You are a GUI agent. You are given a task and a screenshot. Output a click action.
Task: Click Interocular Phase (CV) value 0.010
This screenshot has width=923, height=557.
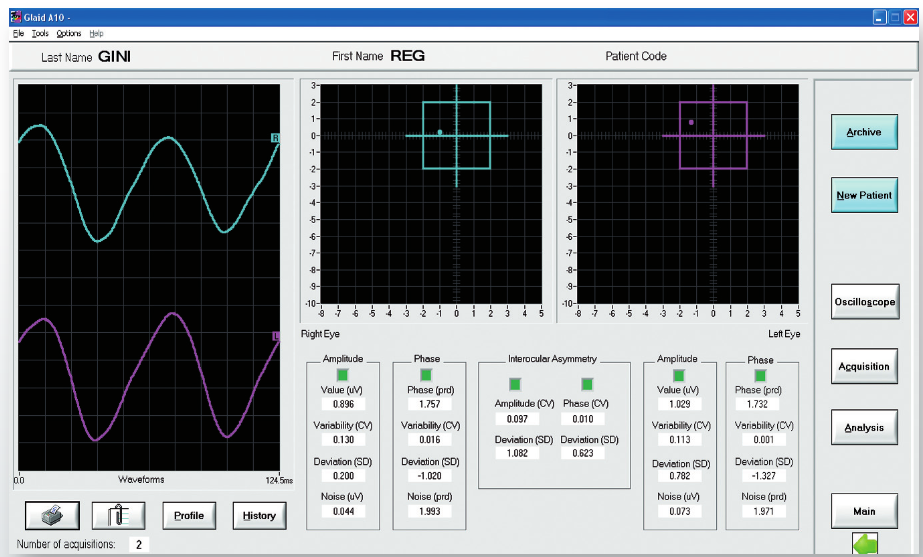point(583,419)
